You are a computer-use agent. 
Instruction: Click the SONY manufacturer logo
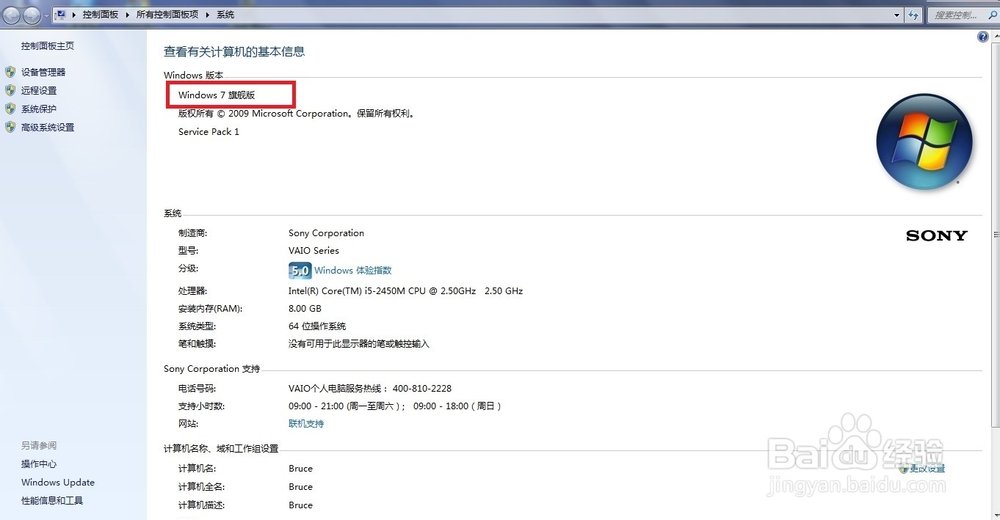[x=937, y=235]
